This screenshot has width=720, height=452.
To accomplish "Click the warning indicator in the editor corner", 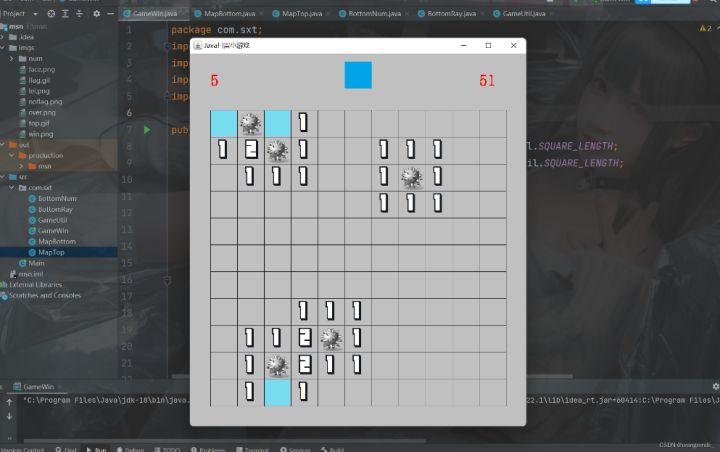I will click(701, 29).
